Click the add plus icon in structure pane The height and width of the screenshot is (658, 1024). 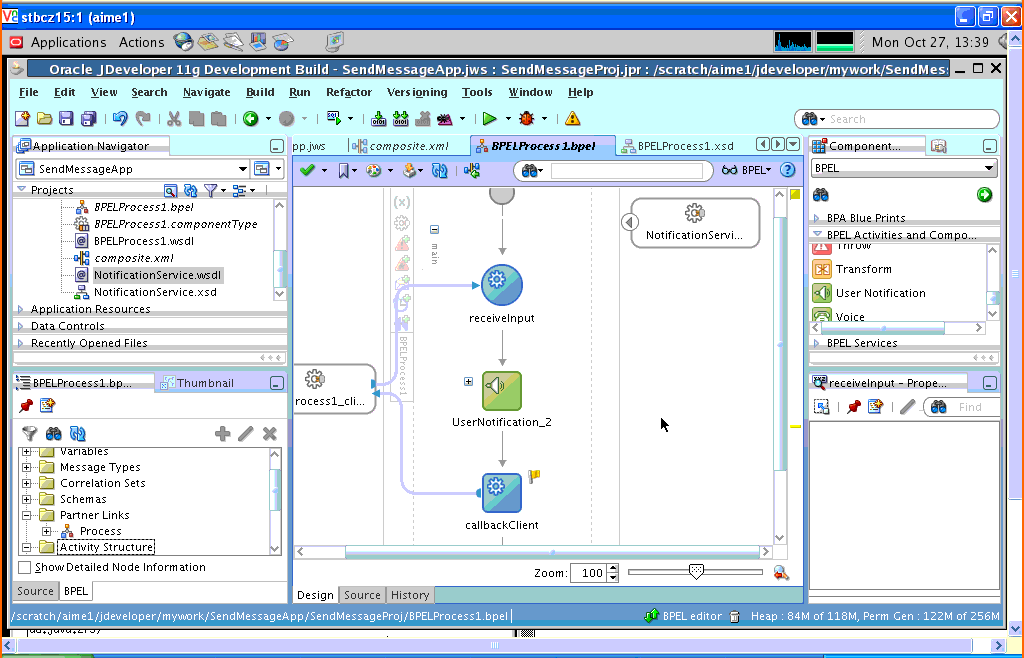click(x=222, y=433)
